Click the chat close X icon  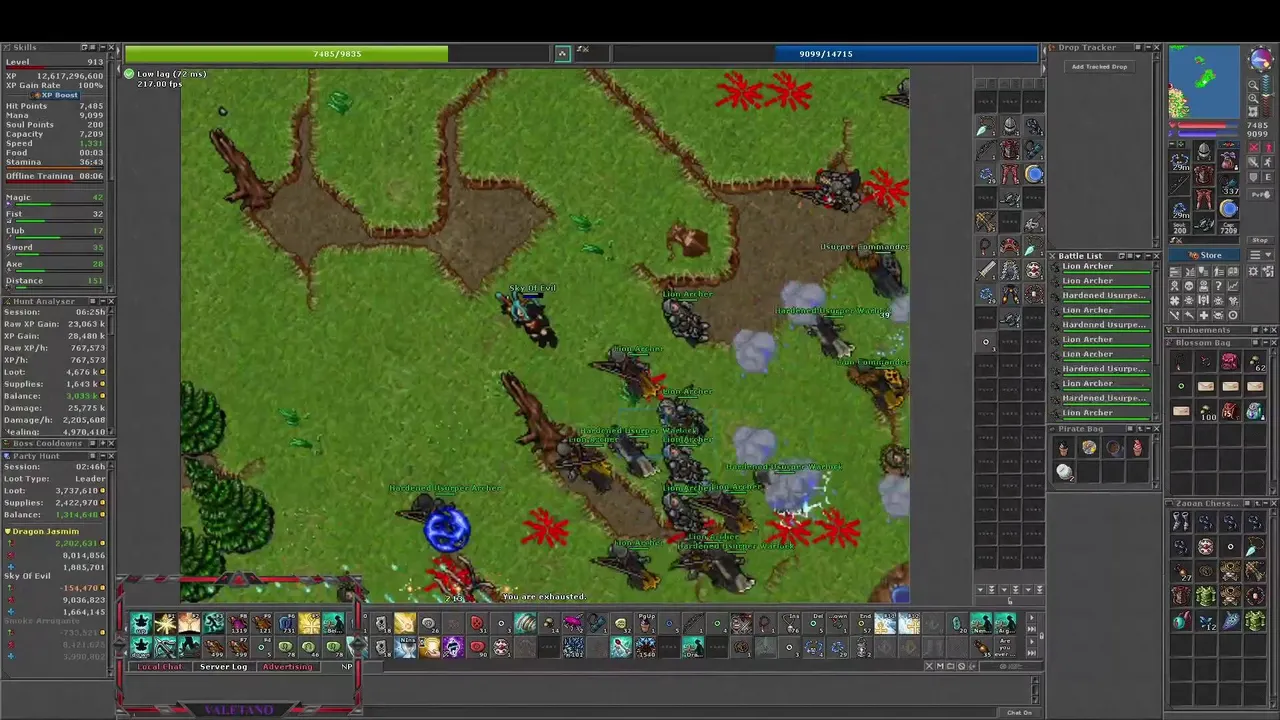click(x=929, y=666)
